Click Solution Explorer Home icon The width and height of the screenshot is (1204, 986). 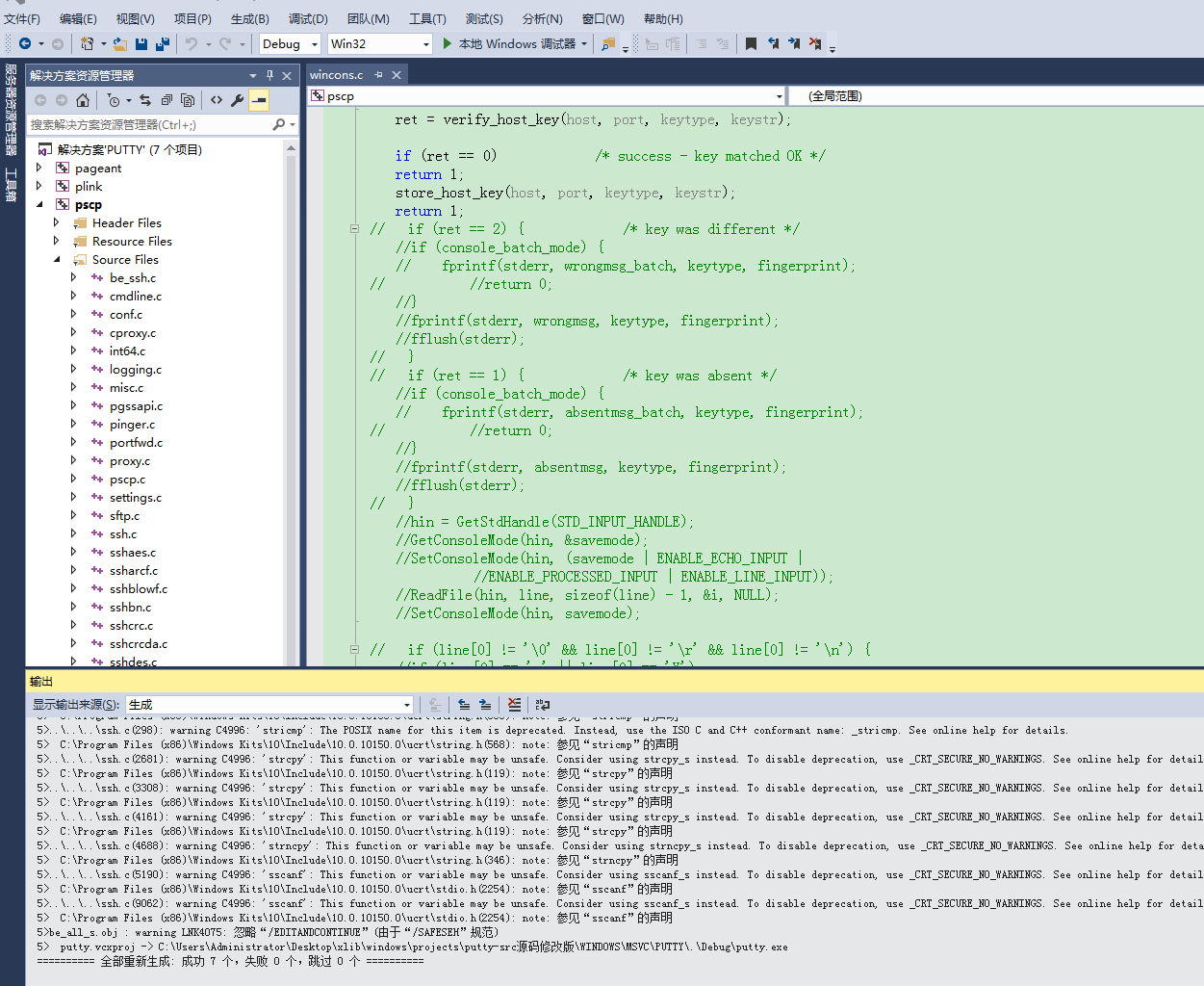point(83,100)
